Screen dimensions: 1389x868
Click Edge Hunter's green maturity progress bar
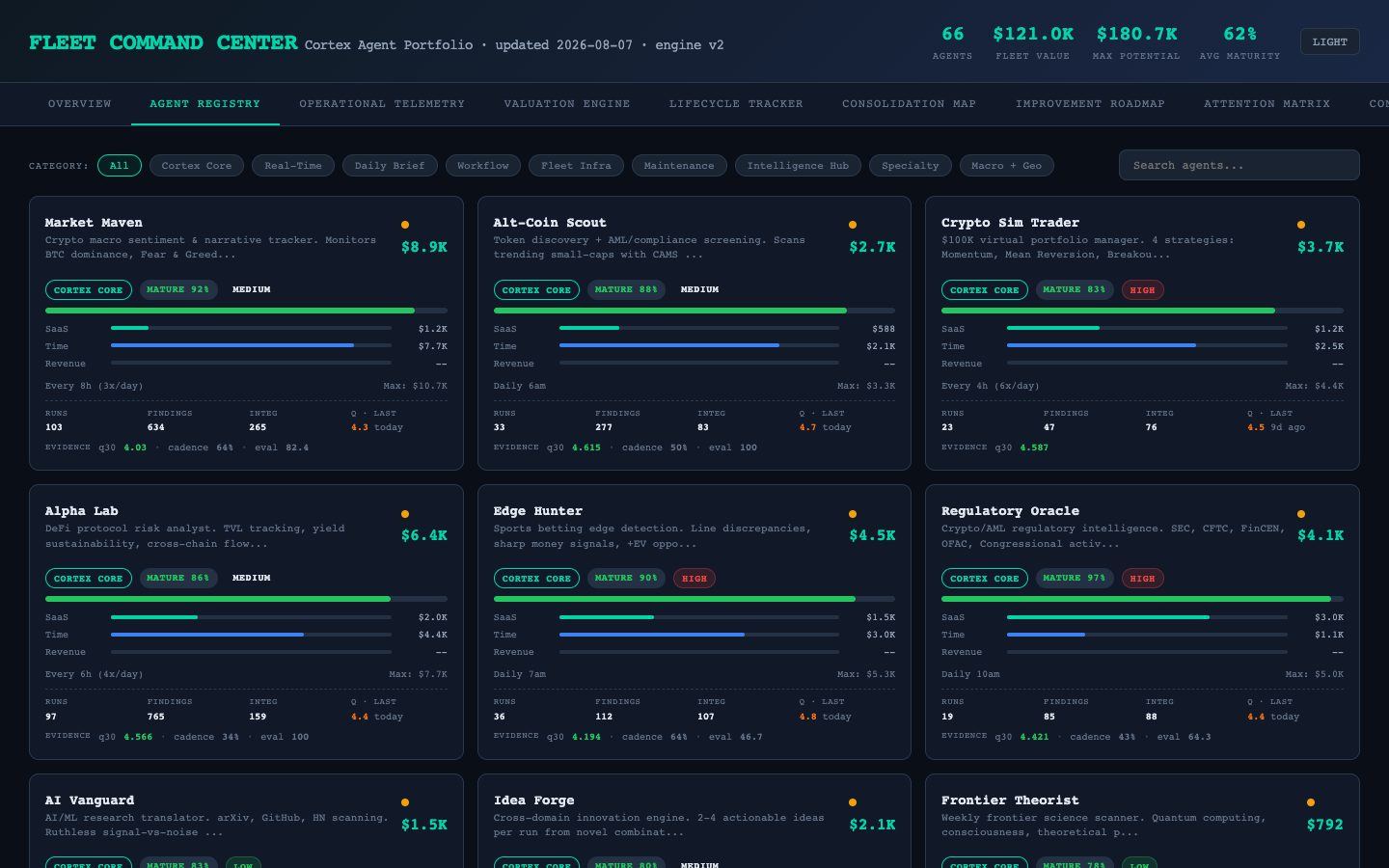point(674,599)
